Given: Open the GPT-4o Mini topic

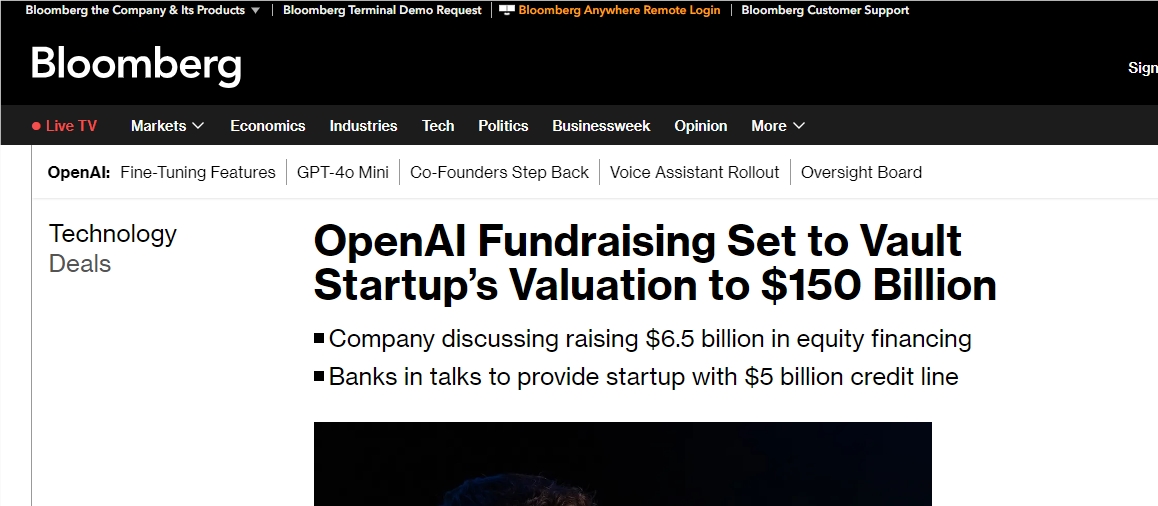Looking at the screenshot, I should point(343,172).
